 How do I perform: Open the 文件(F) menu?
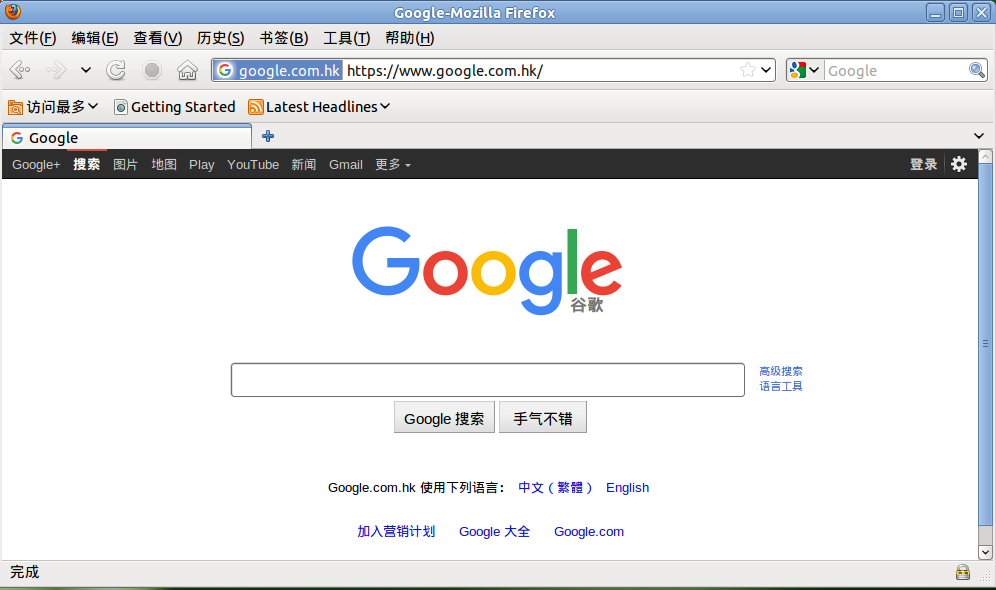[x=33, y=38]
